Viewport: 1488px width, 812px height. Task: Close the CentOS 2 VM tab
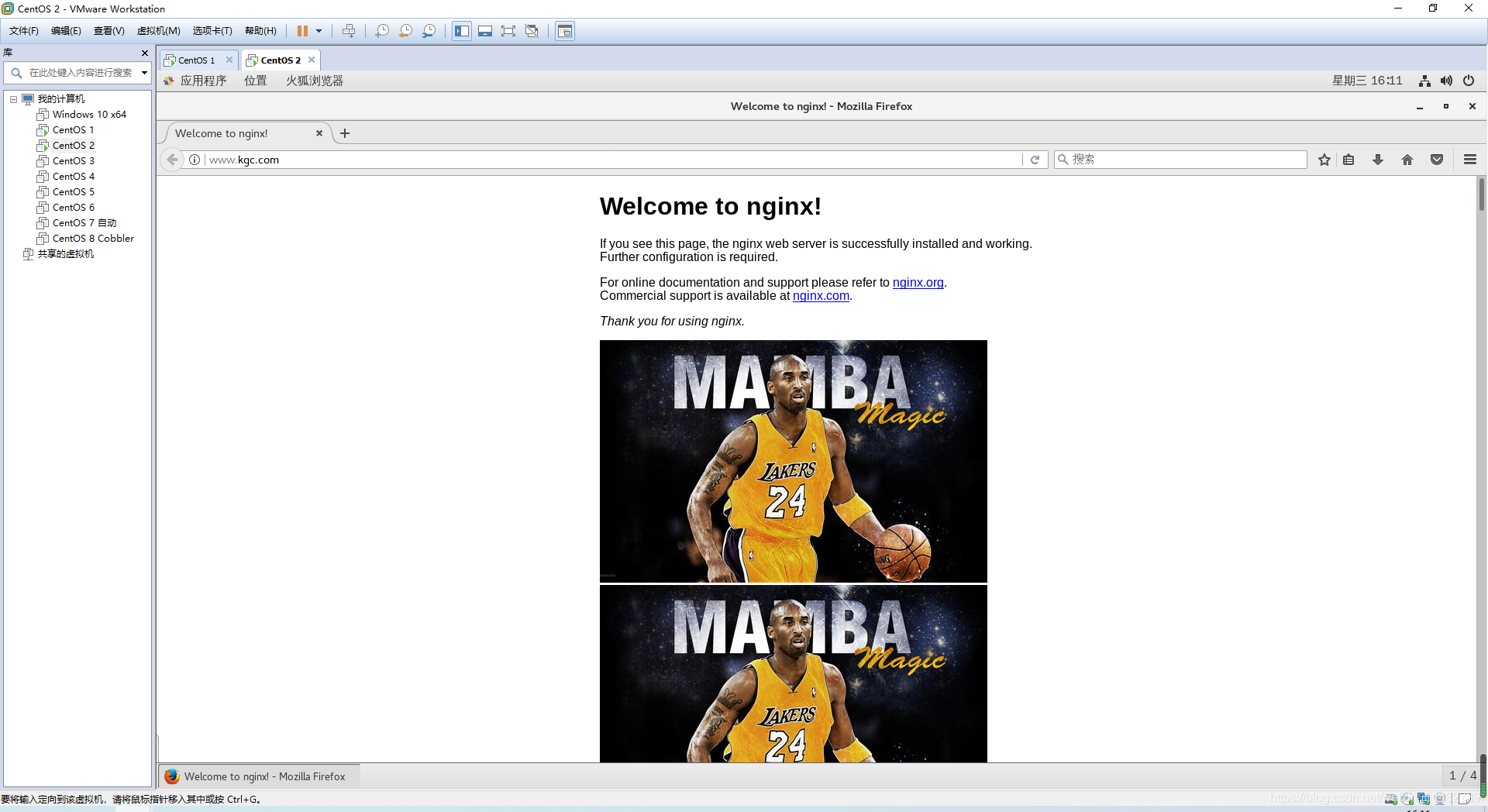click(312, 60)
